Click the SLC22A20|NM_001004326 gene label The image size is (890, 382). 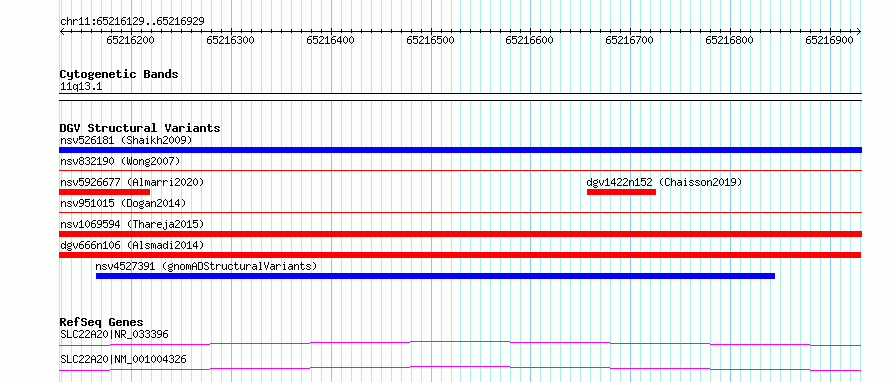[x=123, y=359]
